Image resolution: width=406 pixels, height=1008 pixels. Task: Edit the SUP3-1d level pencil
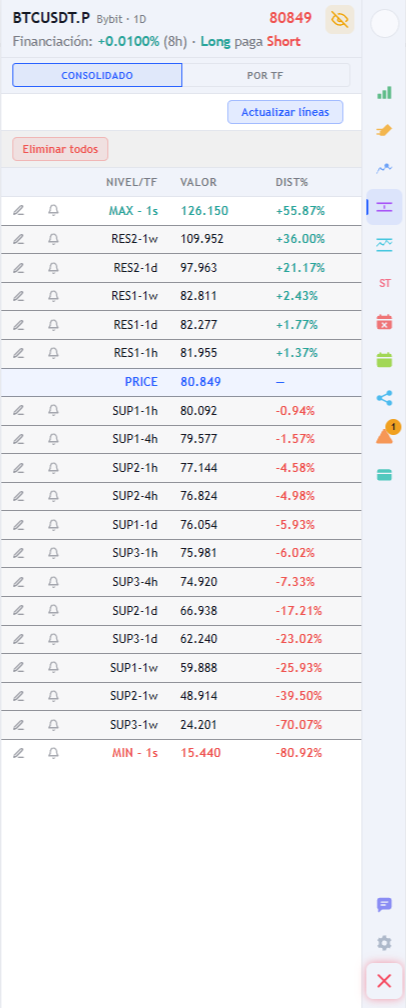tap(19, 639)
